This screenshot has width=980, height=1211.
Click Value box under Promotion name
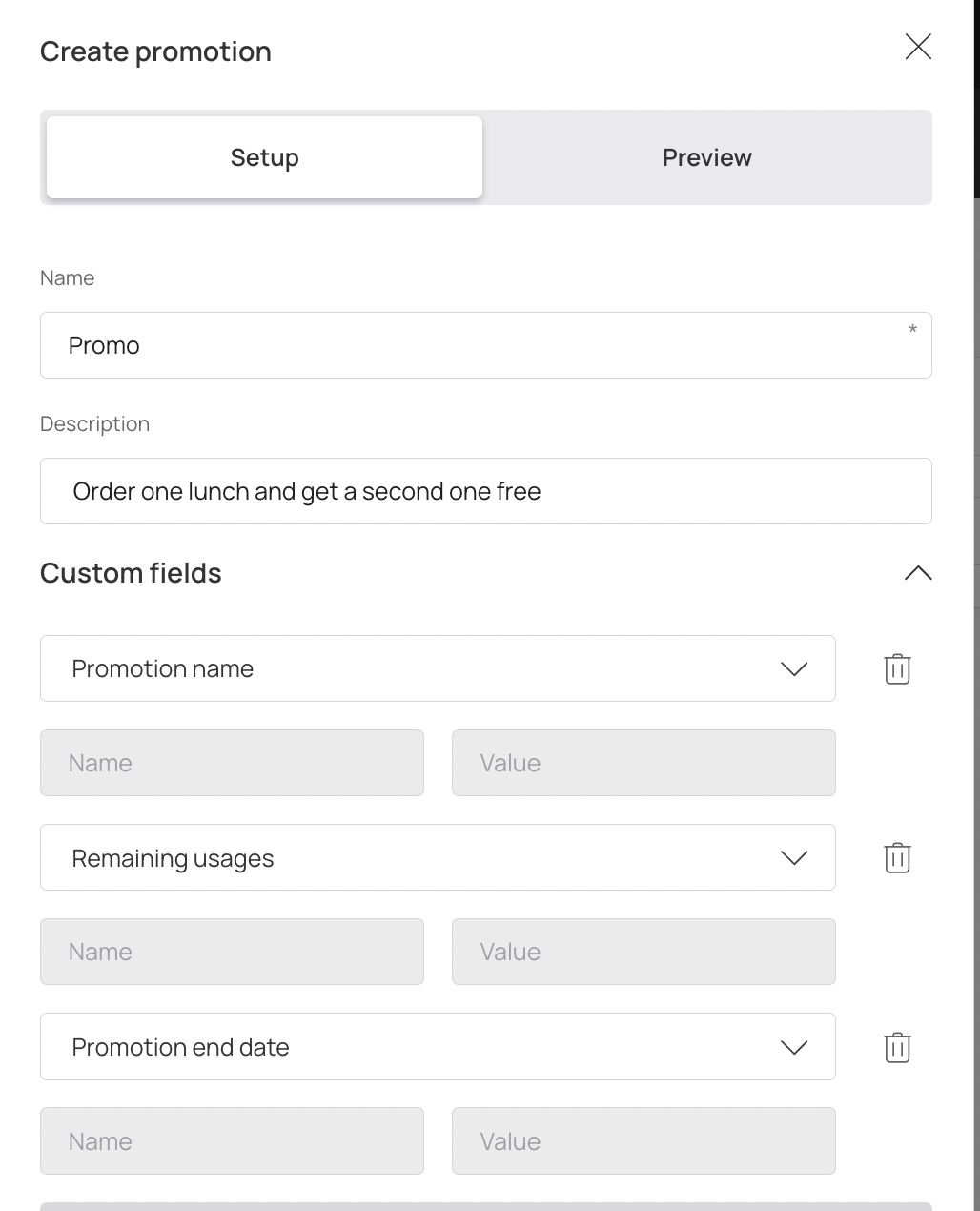(643, 763)
